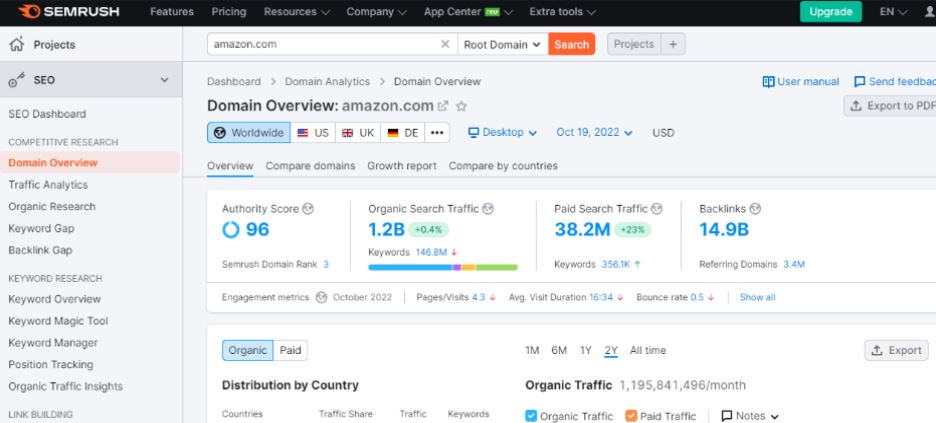Image resolution: width=936 pixels, height=423 pixels.
Task: Click Export to PDF button
Action: click(x=890, y=106)
